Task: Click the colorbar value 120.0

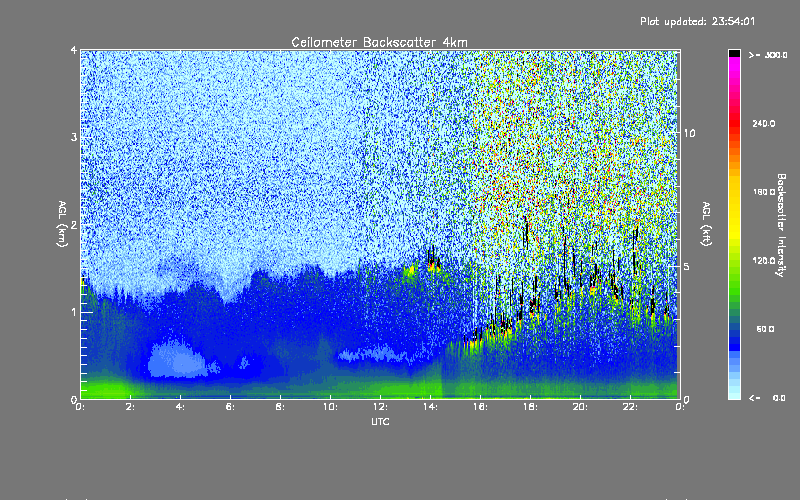Action: click(x=764, y=261)
